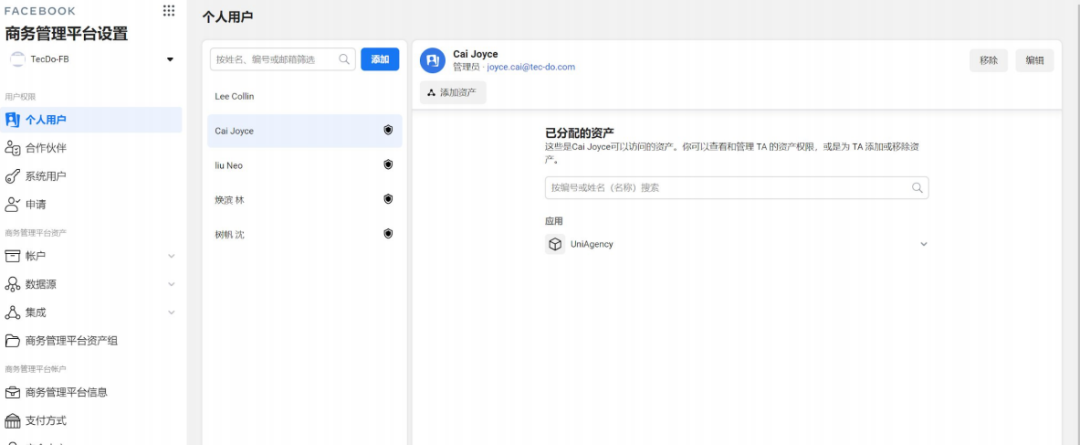Image resolution: width=1080 pixels, height=445 pixels.
Task: Click the assigned assets search field
Action: click(736, 187)
